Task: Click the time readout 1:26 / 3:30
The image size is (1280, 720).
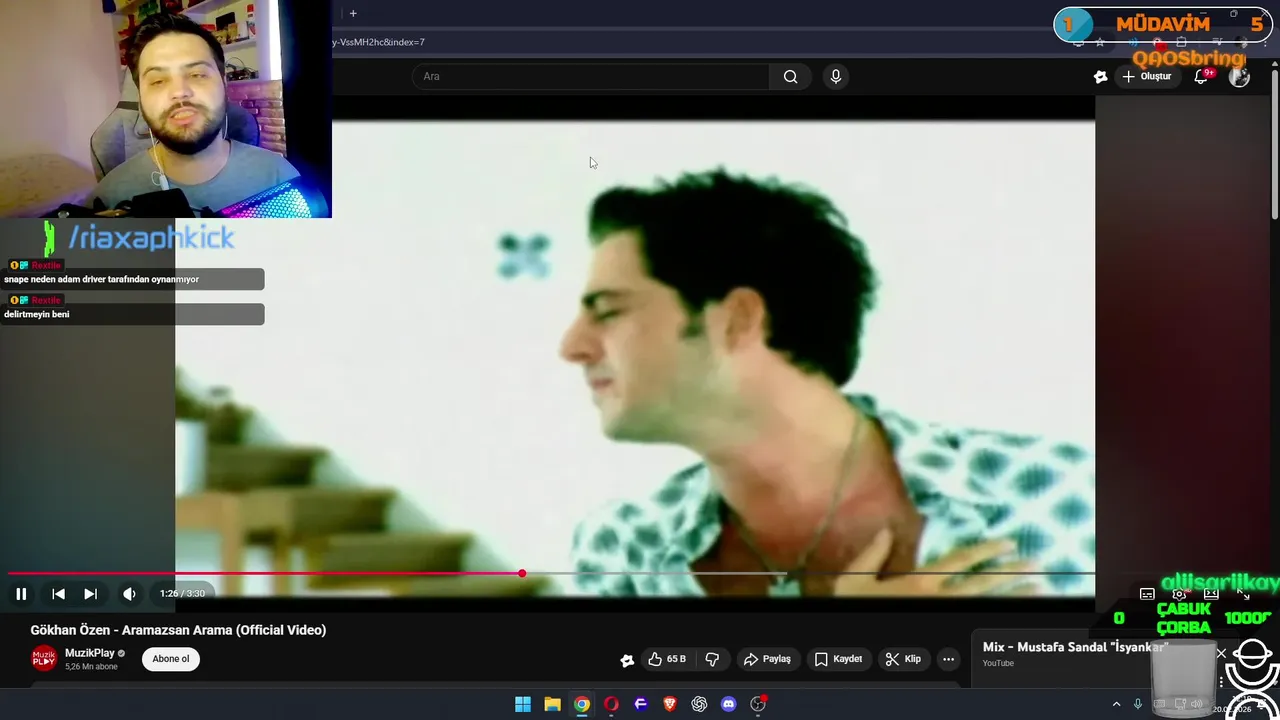Action: (182, 594)
